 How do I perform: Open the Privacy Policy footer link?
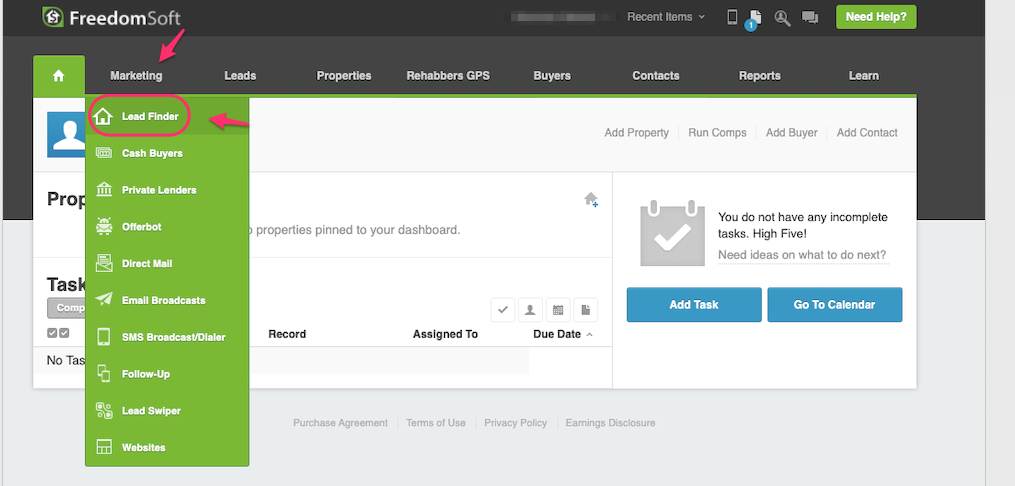tap(515, 423)
